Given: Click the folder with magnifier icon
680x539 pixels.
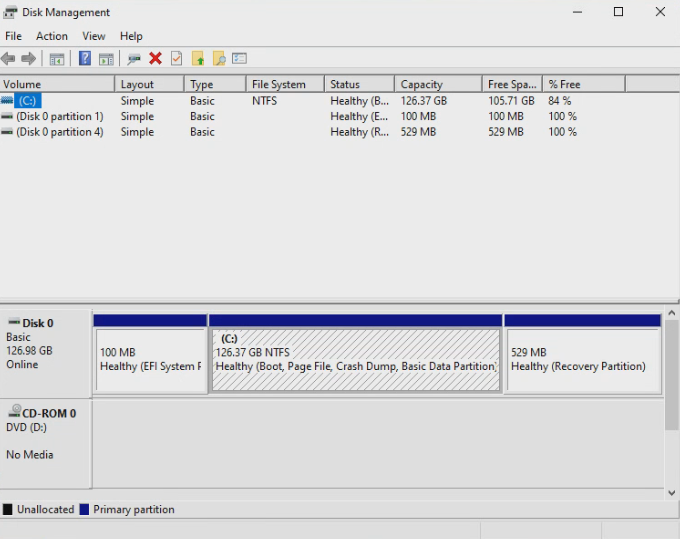Looking at the screenshot, I should [x=219, y=58].
